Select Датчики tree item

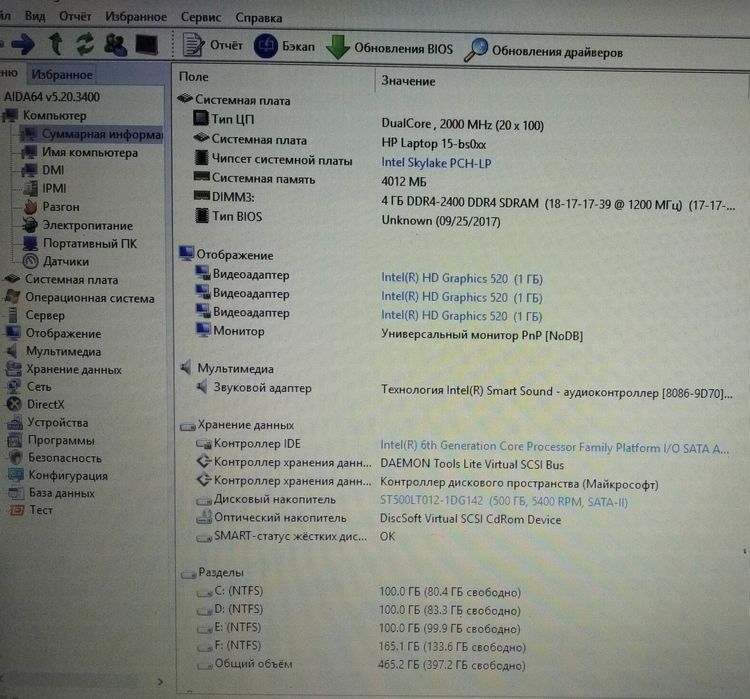56,261
